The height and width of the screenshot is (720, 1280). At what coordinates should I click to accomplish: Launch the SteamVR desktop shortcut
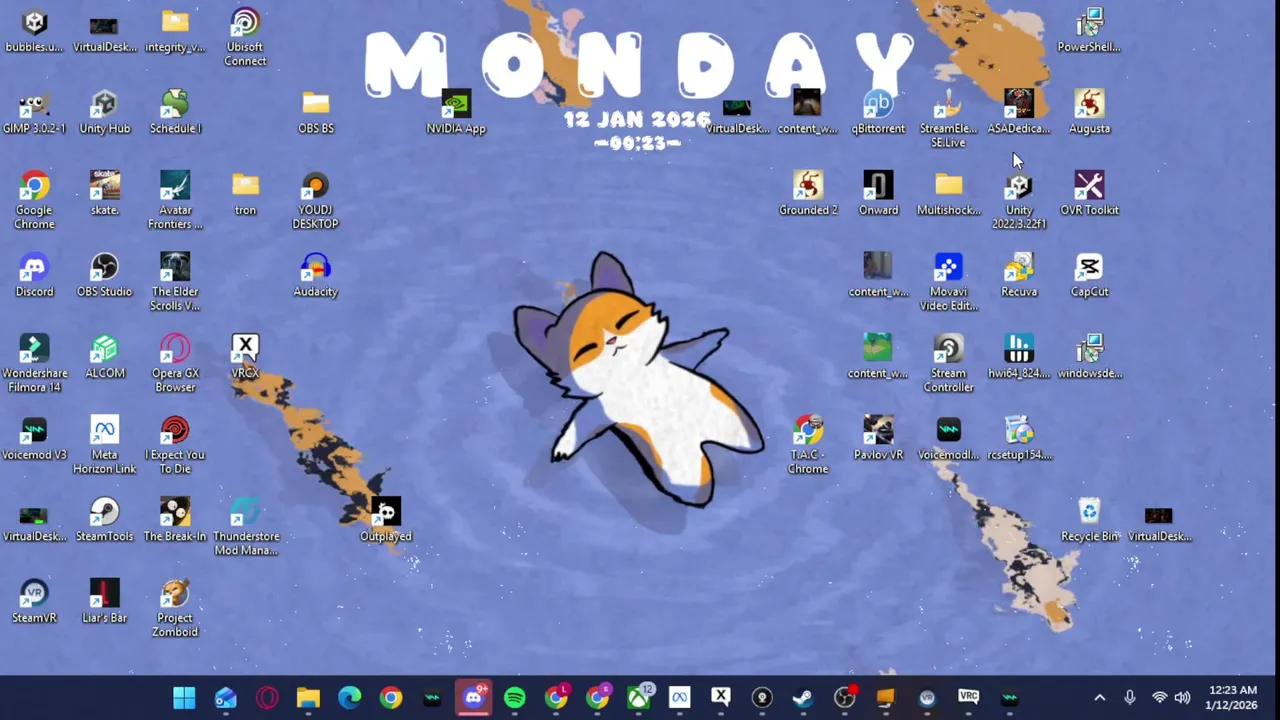[34, 601]
